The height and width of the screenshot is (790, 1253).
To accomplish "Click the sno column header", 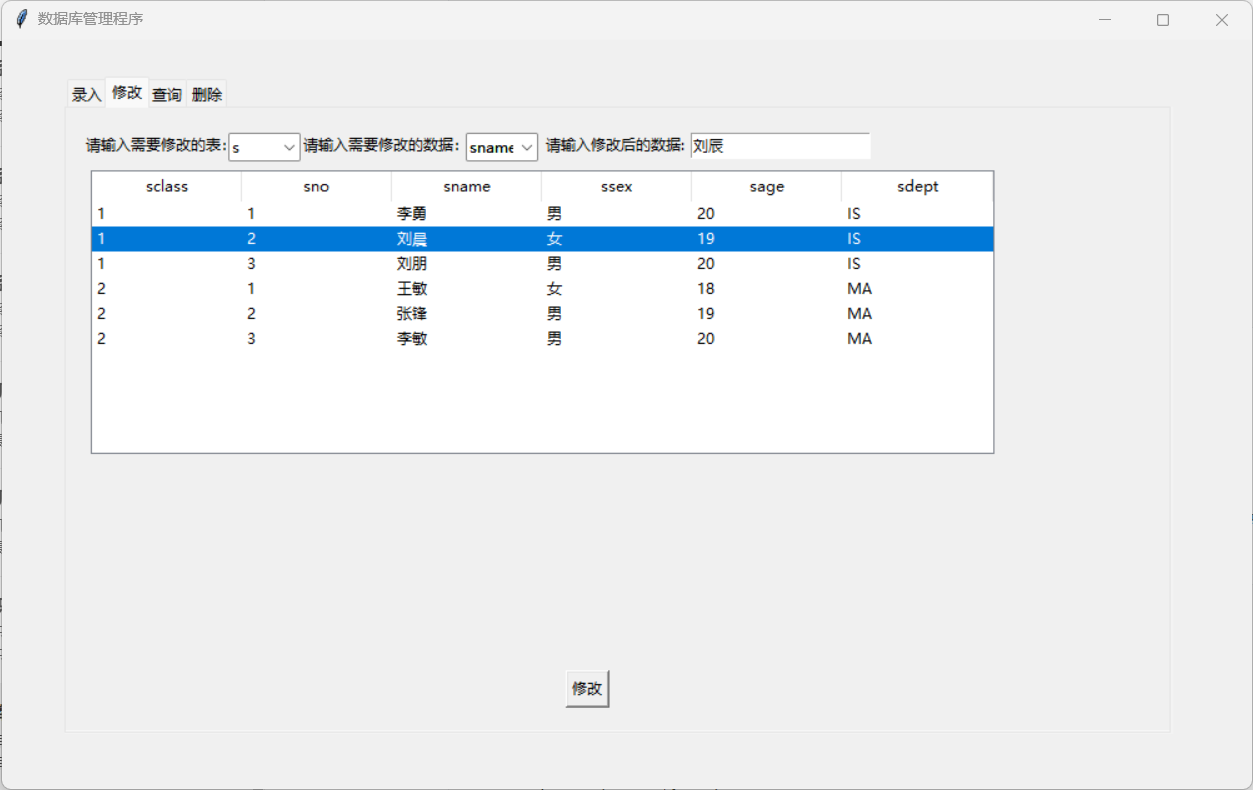I will tap(316, 187).
